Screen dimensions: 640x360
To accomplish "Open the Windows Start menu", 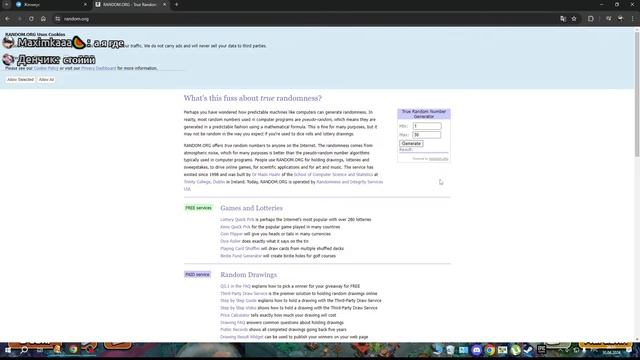I will coord(8,350).
